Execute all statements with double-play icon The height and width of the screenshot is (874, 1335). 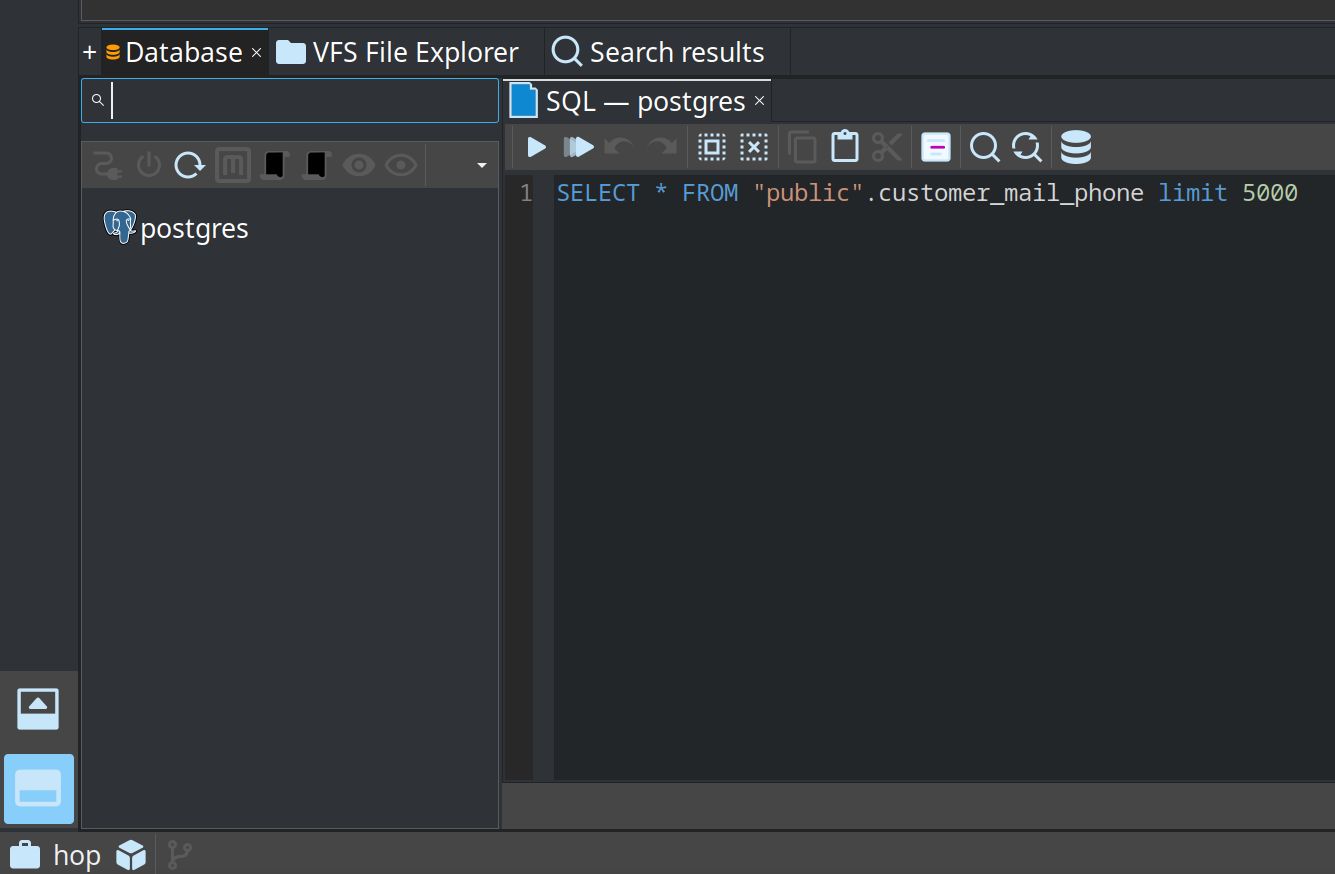578,148
